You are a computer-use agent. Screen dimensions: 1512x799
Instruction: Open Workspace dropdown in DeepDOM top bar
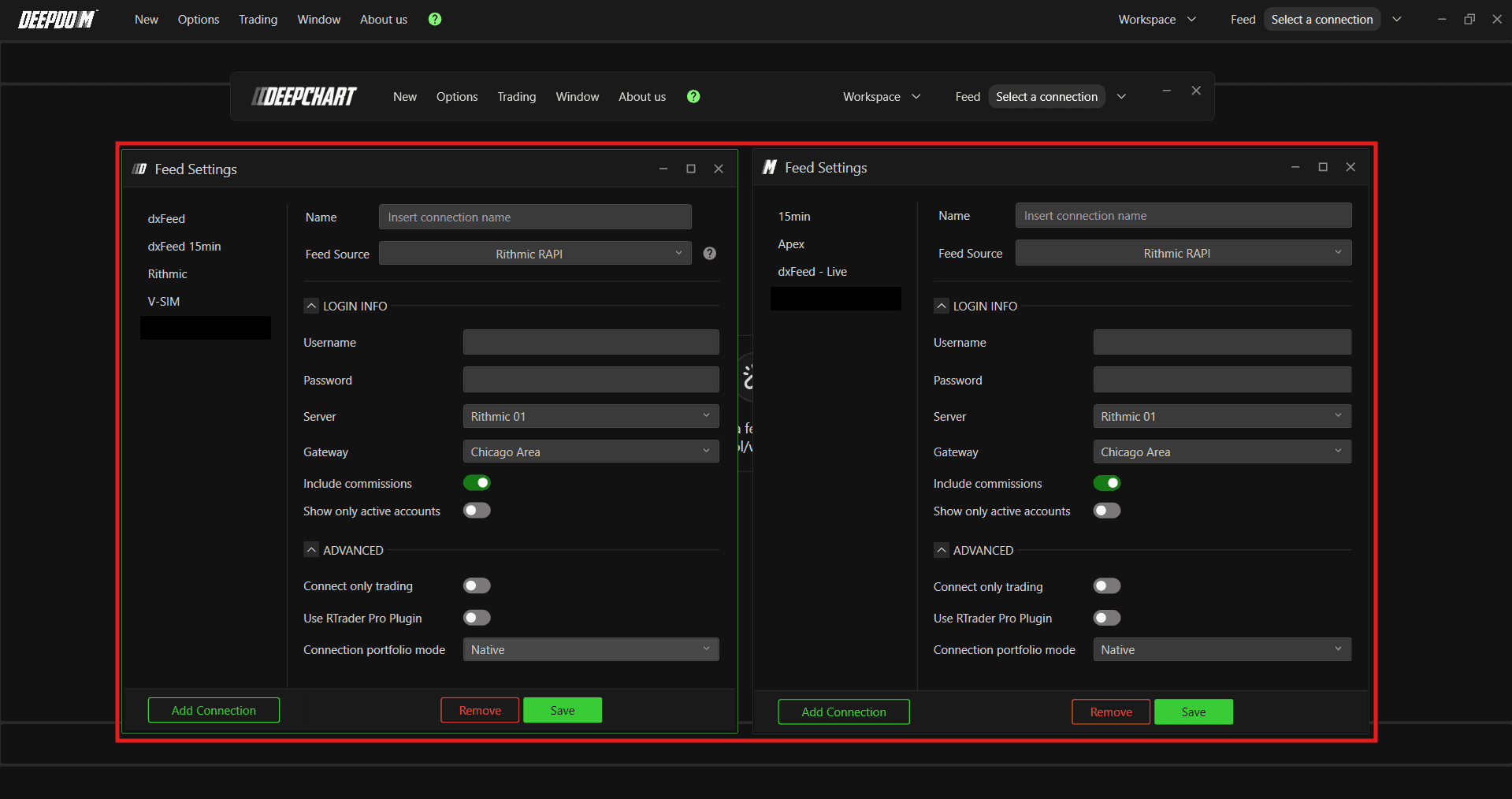[1157, 19]
